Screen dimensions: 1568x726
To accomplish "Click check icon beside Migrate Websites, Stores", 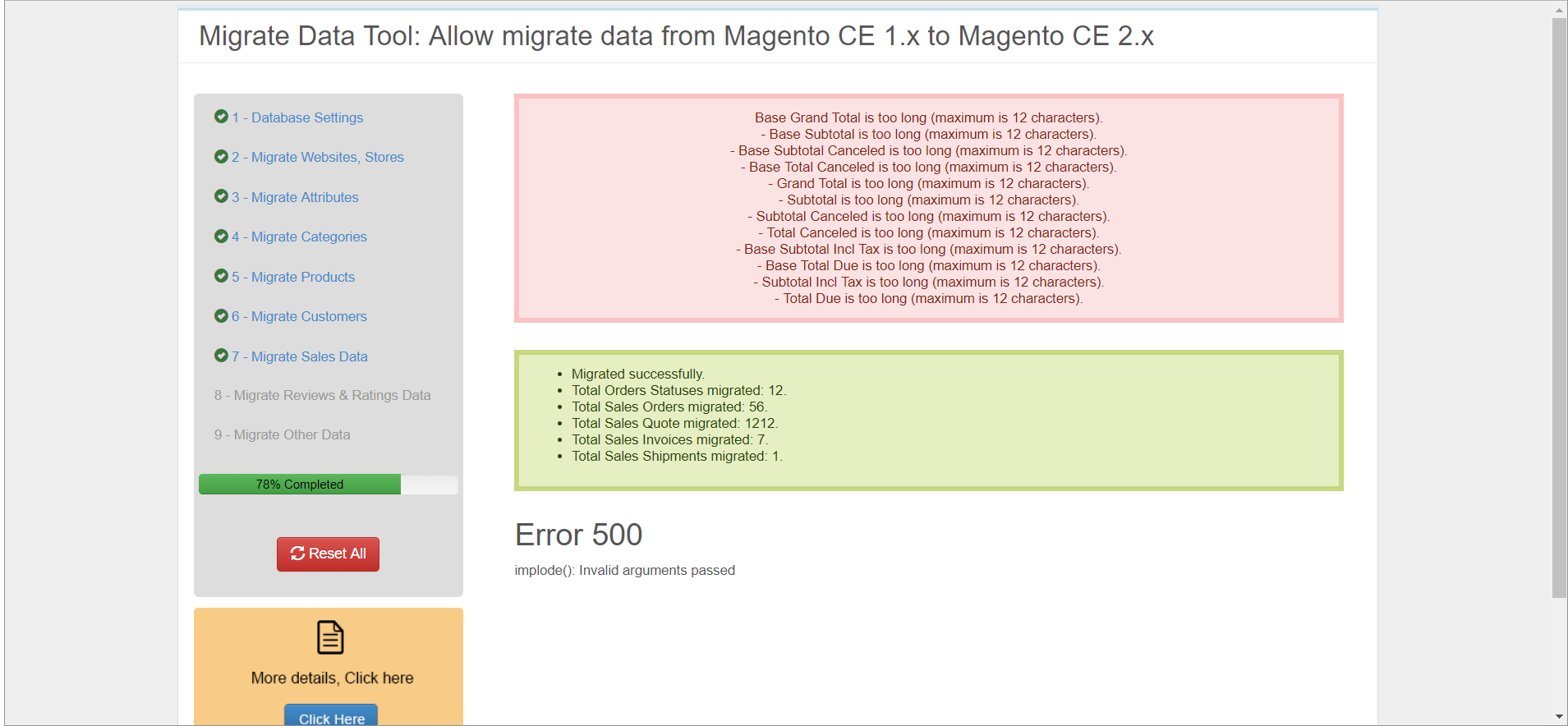I will tap(221, 156).
